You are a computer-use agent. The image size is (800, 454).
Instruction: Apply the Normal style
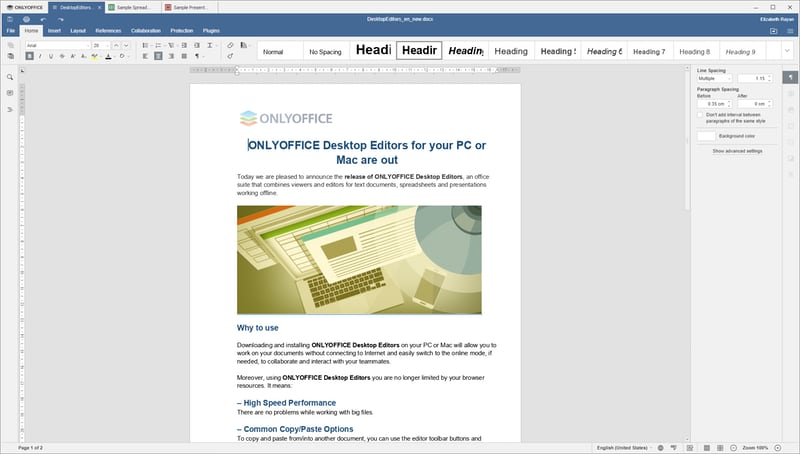tap(280, 51)
